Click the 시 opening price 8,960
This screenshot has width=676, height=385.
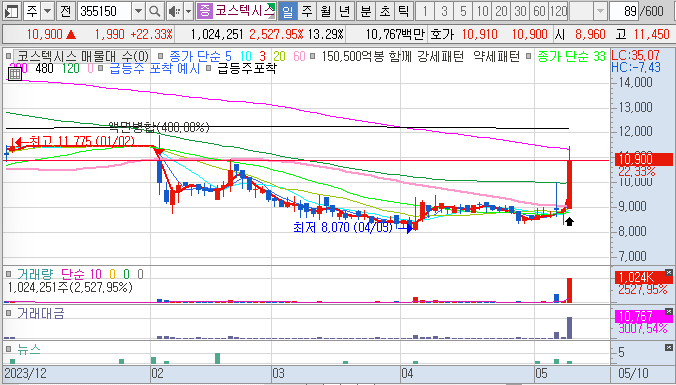point(590,34)
